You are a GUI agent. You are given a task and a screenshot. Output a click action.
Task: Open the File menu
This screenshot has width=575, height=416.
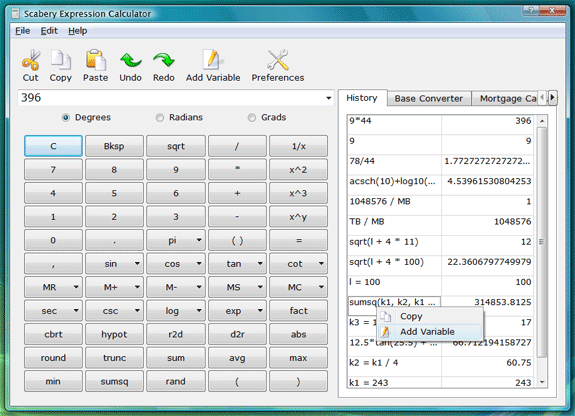[x=22, y=31]
